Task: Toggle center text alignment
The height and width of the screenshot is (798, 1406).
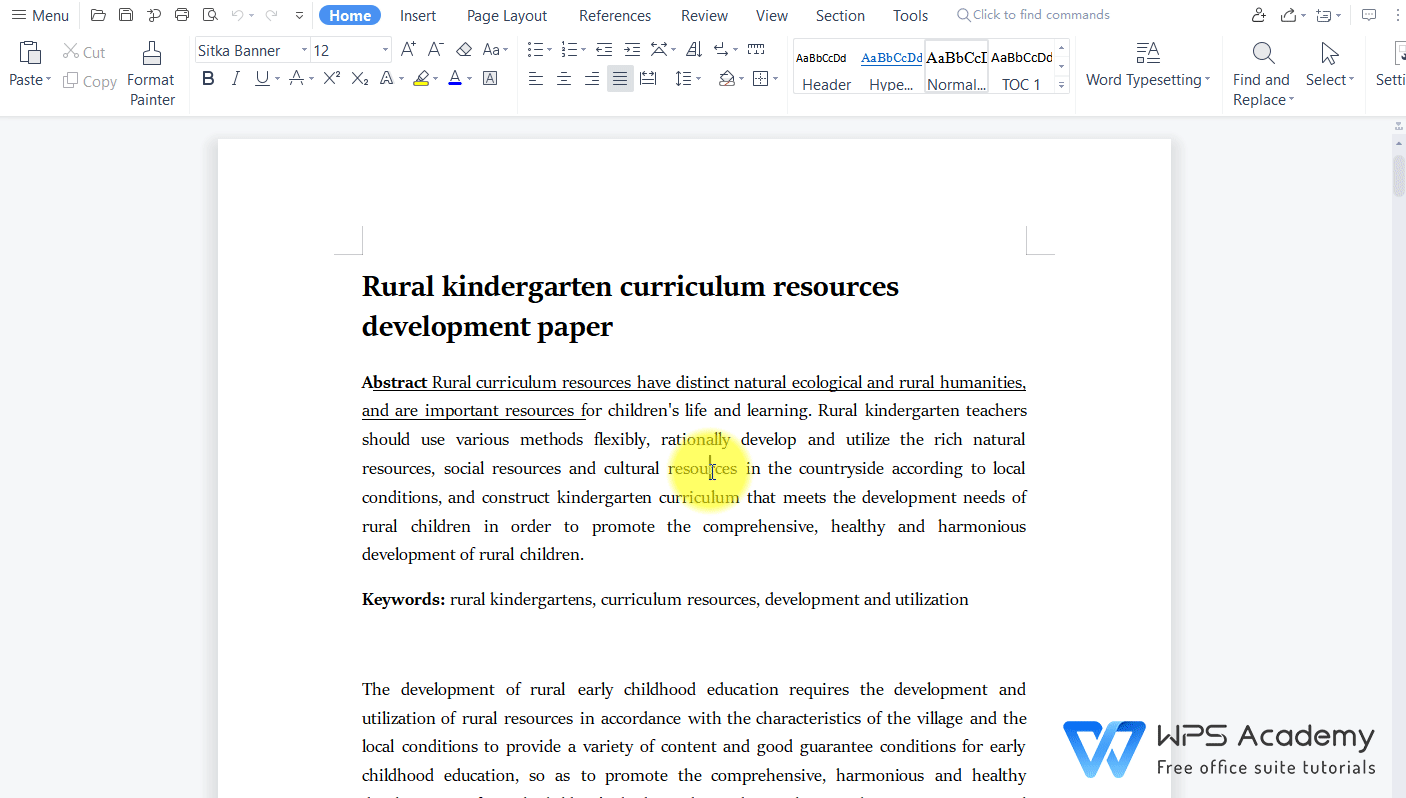Action: tap(563, 78)
